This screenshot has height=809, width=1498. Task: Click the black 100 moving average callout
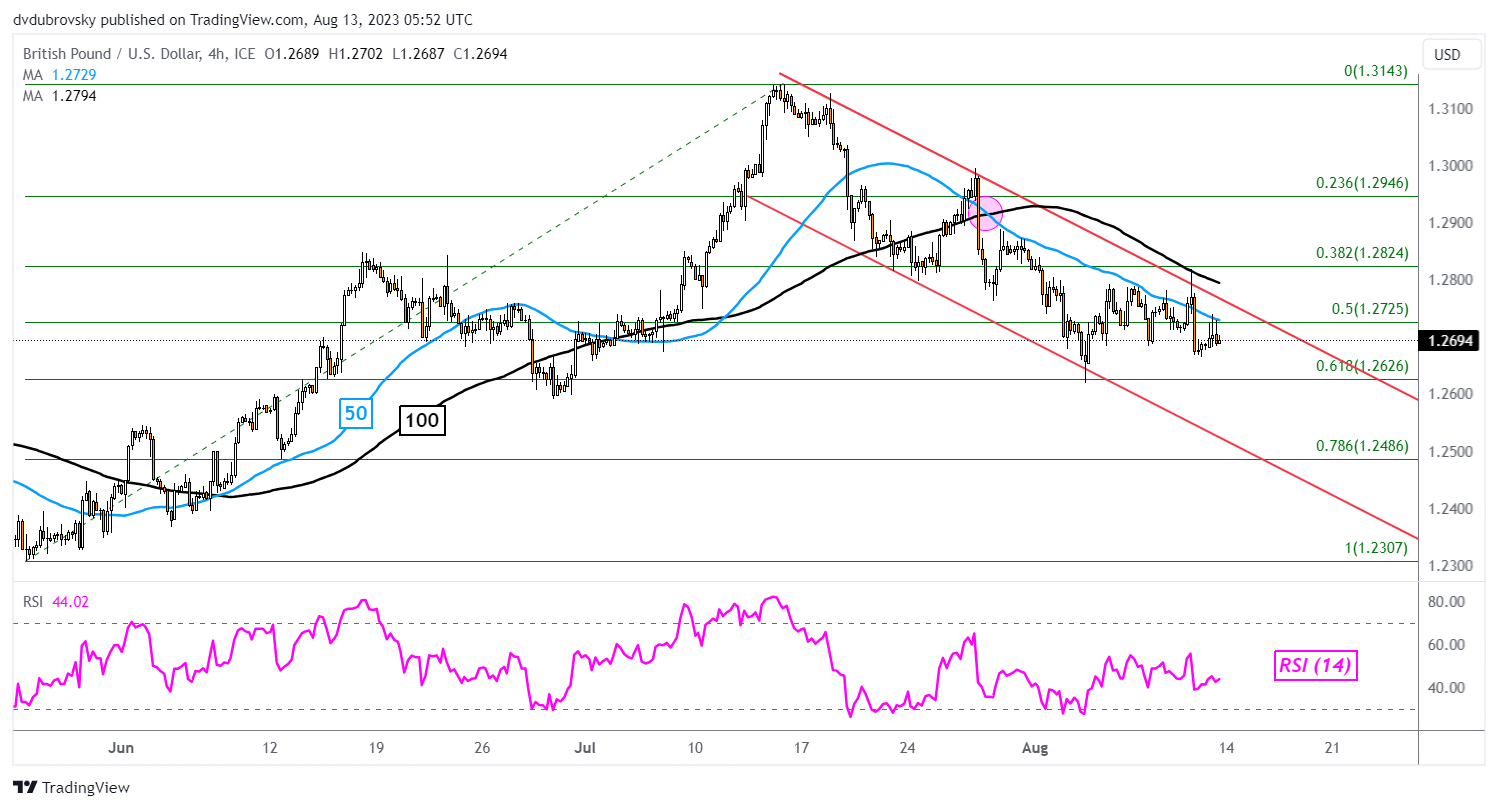[x=422, y=420]
